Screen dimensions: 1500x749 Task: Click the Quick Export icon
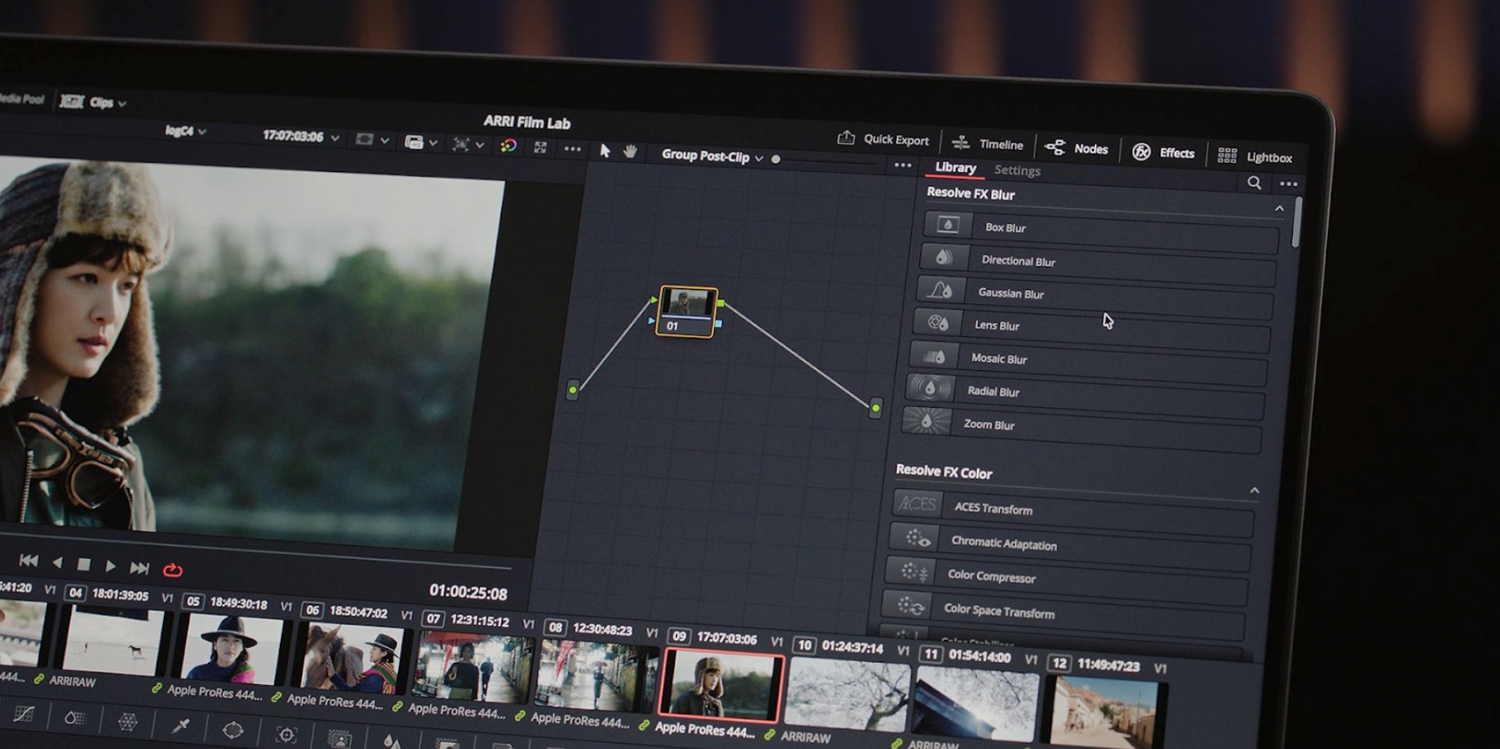(846, 138)
